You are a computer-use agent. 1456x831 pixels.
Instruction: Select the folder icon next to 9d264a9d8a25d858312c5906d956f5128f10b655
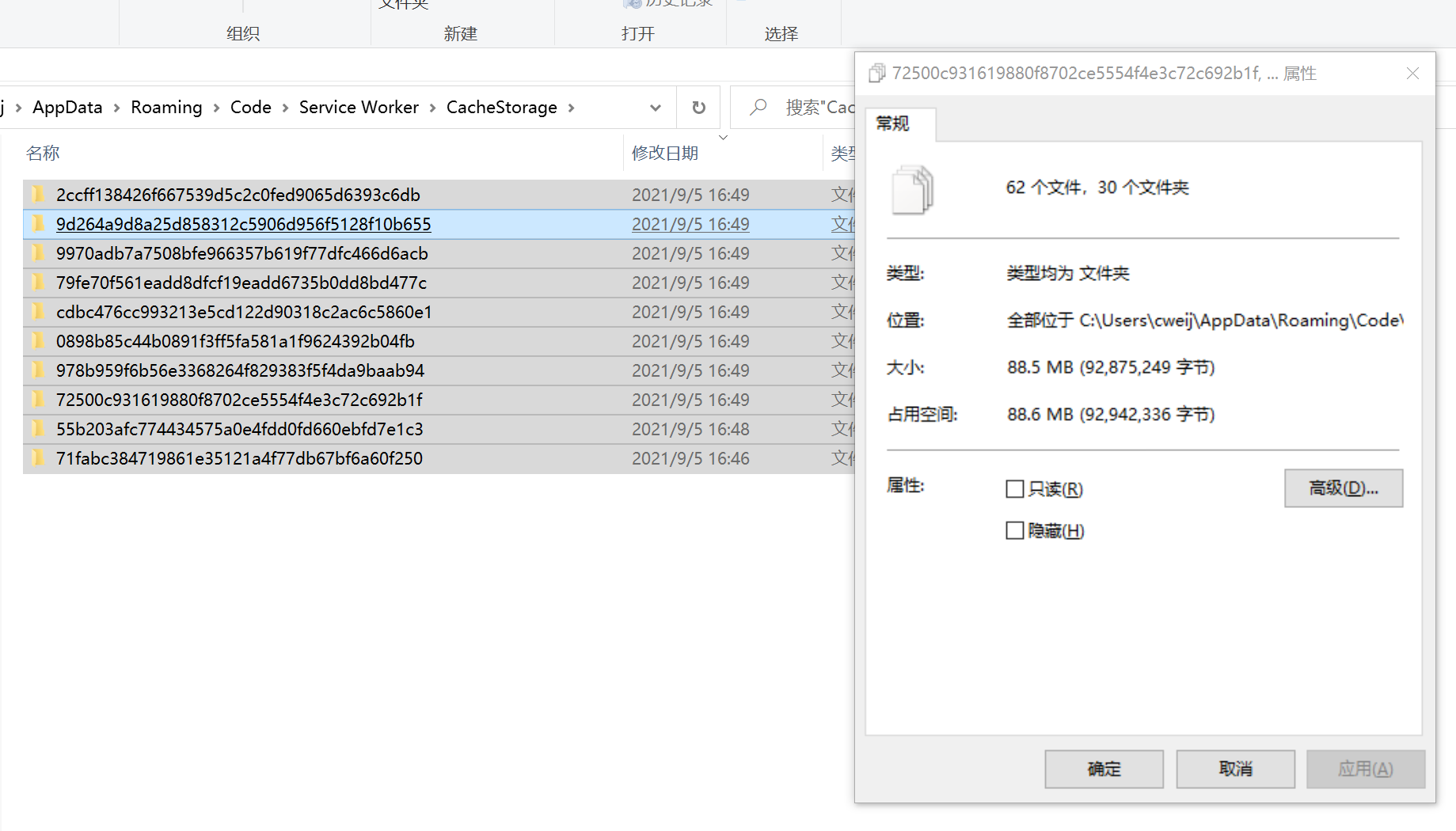click(37, 224)
